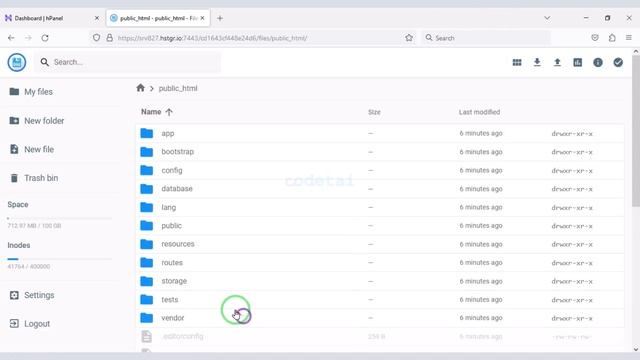Reload the page with browser refresh icon
Viewport: 640px width, 360px height.
click(45, 38)
